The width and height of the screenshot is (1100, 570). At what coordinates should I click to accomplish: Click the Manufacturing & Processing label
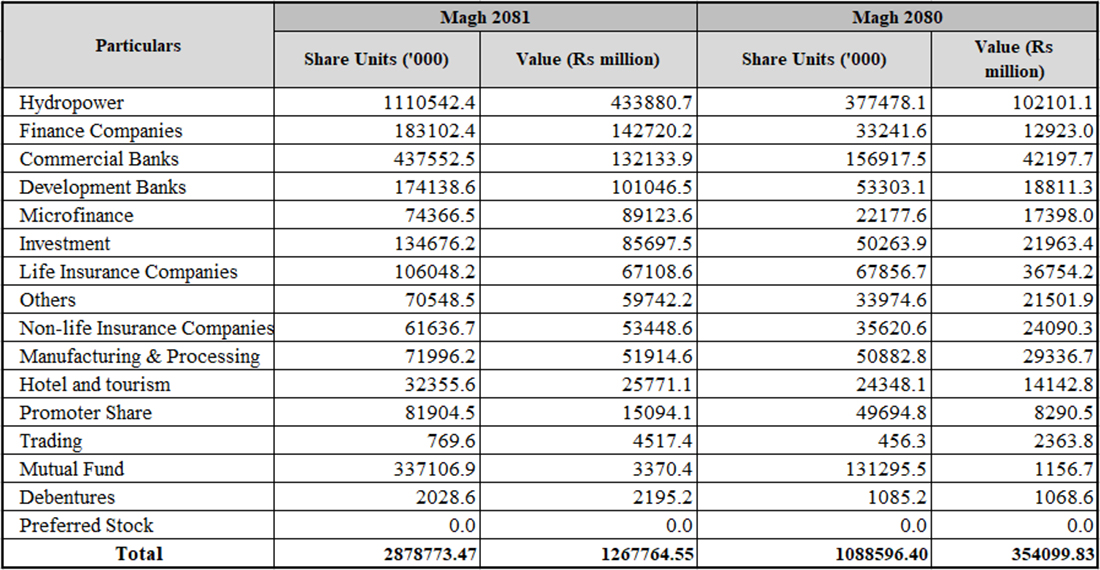[140, 356]
